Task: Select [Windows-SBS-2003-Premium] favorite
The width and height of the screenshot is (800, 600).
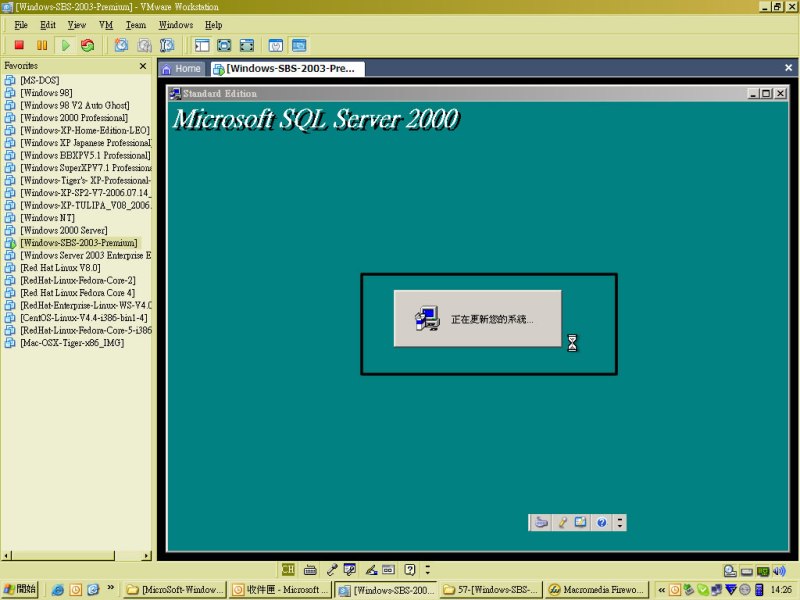Action: [x=79, y=243]
